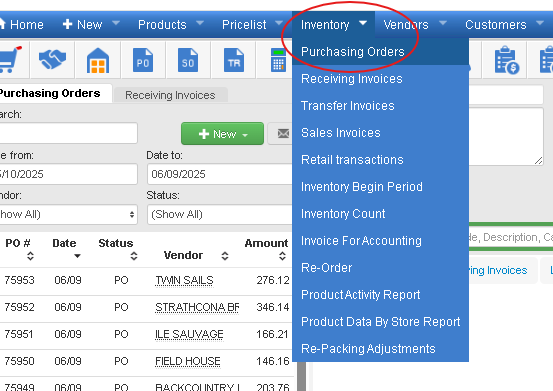Select Purchasing Orders in Inventory dropdown
553x391 pixels.
pyautogui.click(x=380, y=51)
